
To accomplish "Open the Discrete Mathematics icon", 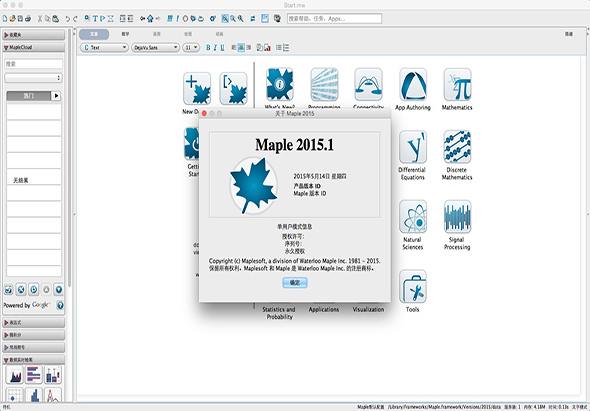I will click(x=457, y=147).
